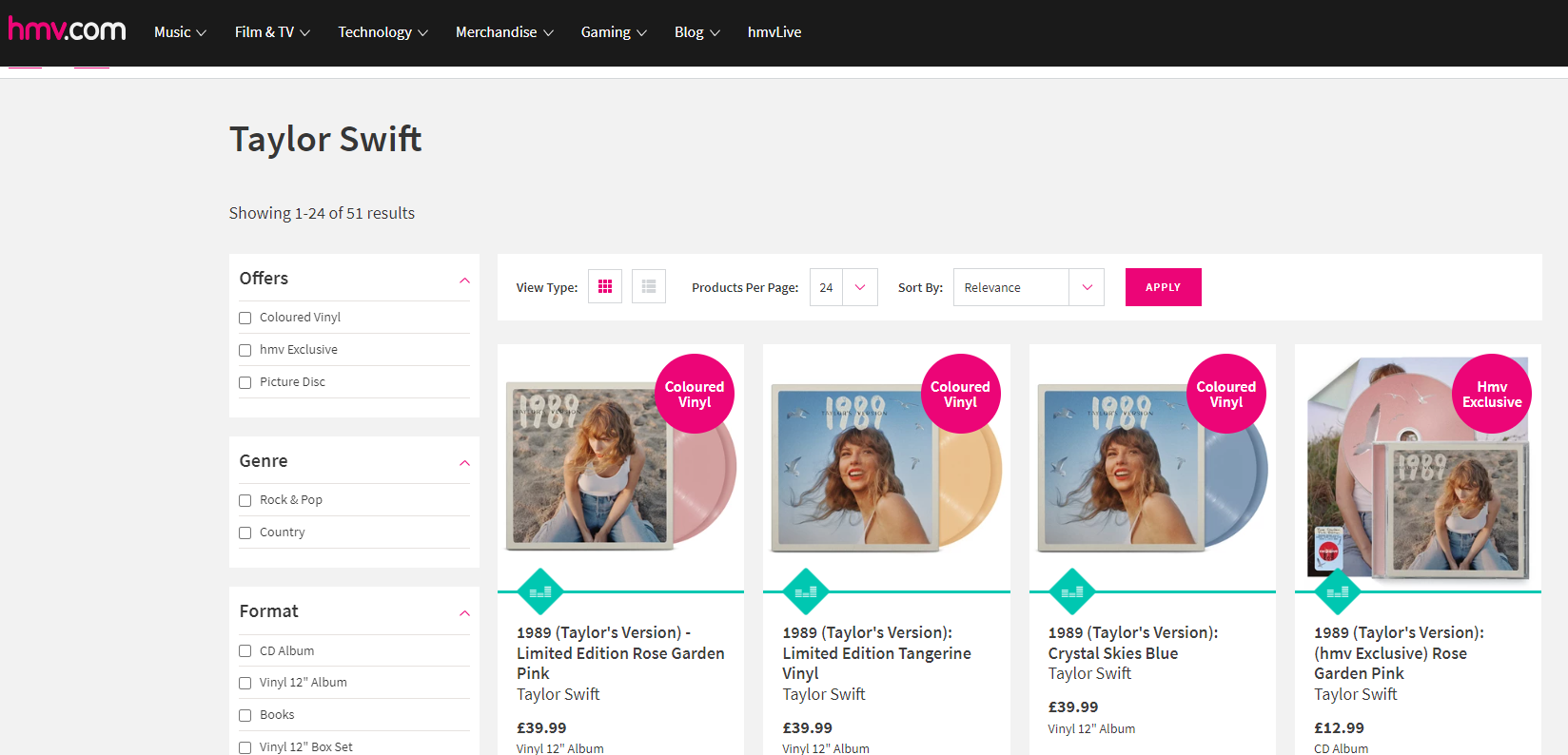The height and width of the screenshot is (755, 1568).
Task: Click teal icon under Tangerine Vinyl product
Action: coord(806,591)
